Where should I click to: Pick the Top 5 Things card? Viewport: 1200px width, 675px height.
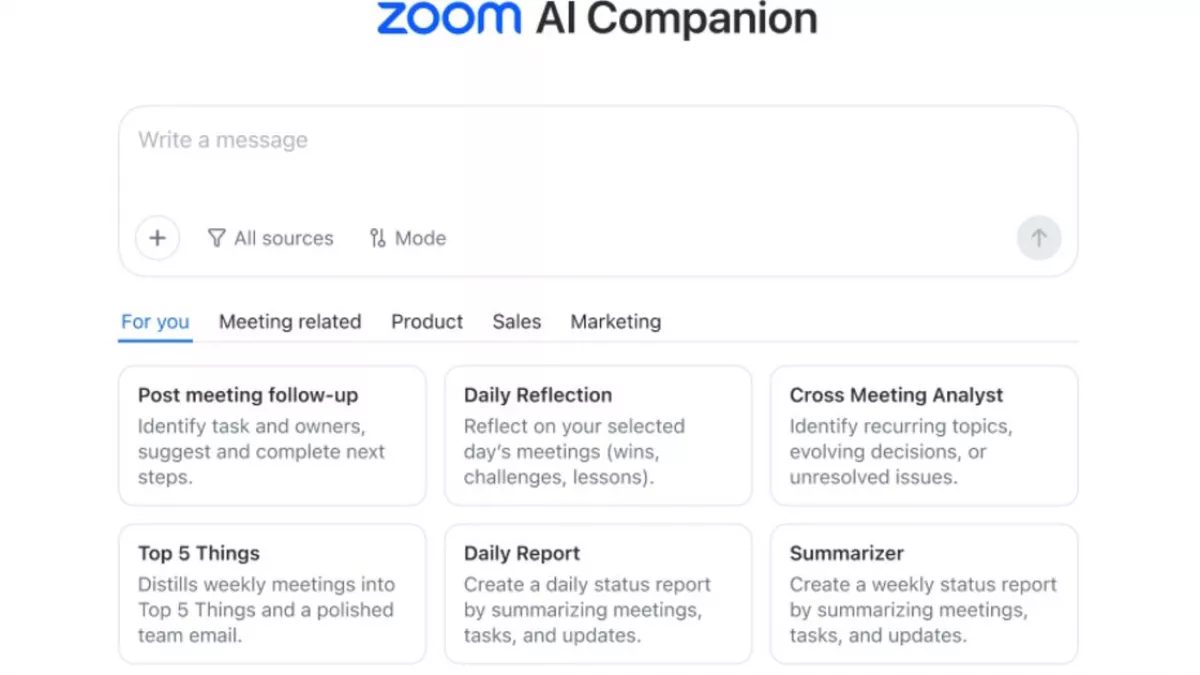272,593
